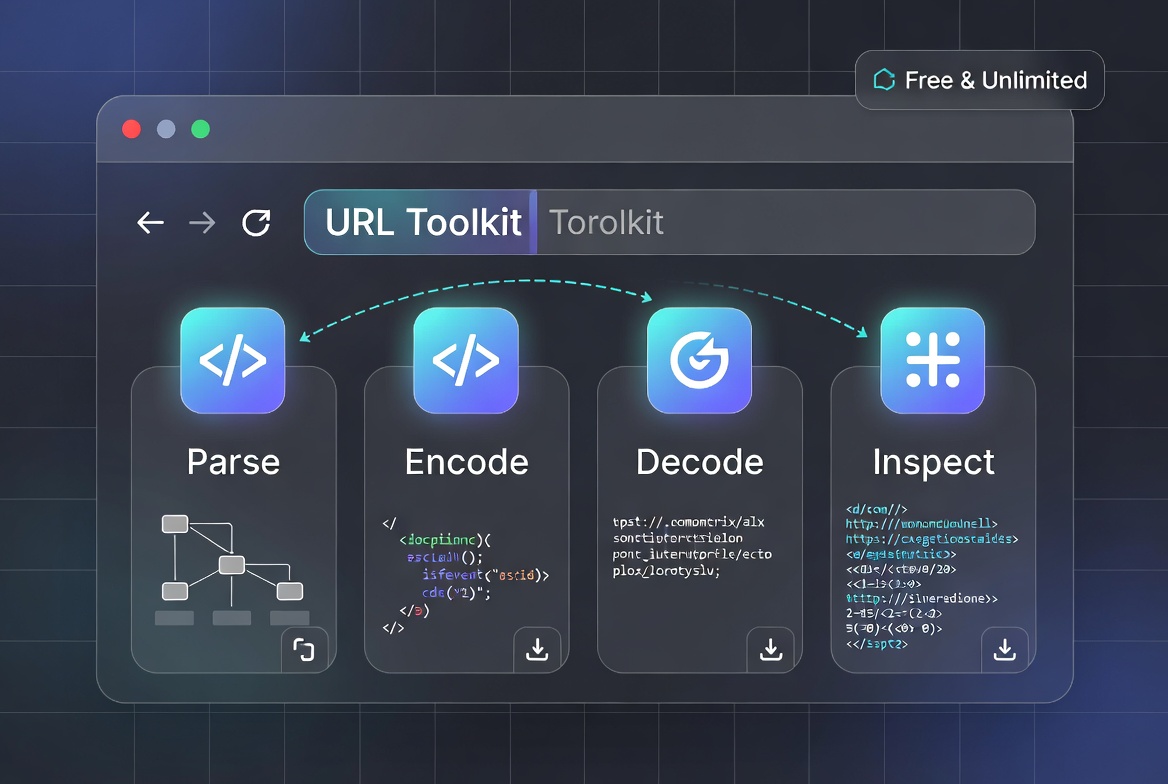The width and height of the screenshot is (1168, 784).
Task: Click the hexagon icon in Free & Unlimited badge
Action: 884,80
